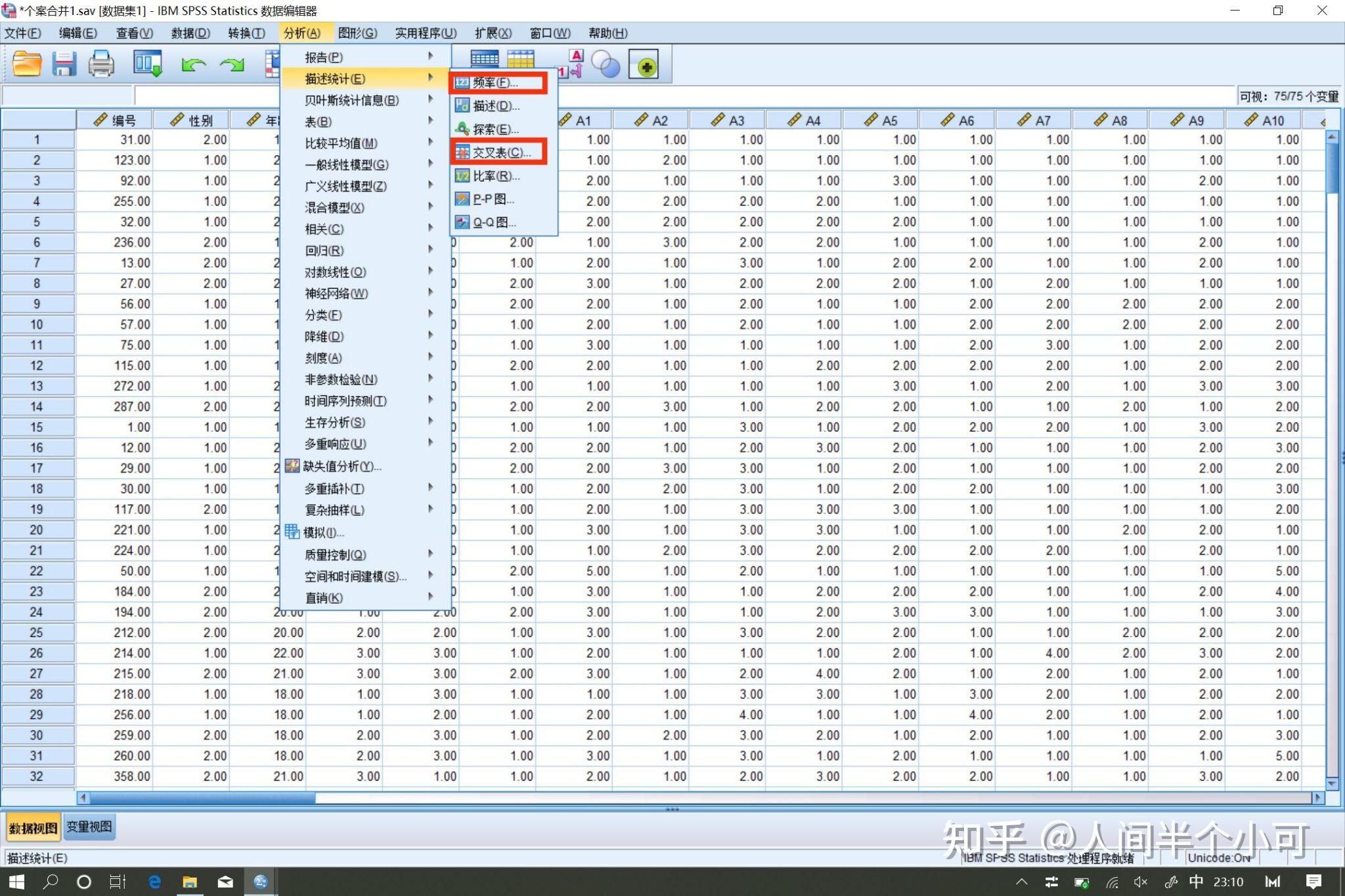Open the 帮助(H) menu

point(607,33)
